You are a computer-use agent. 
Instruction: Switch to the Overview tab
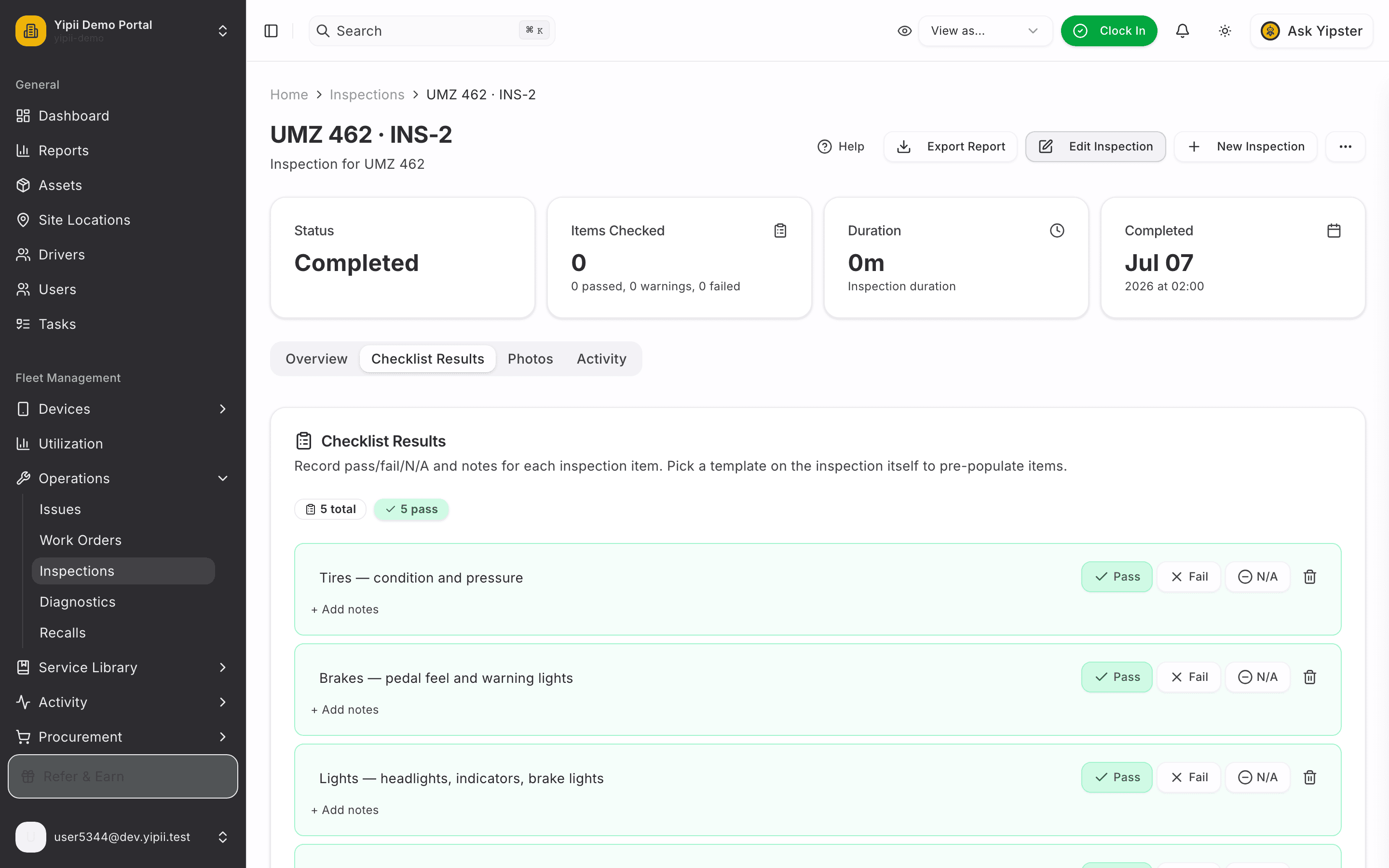[316, 359]
